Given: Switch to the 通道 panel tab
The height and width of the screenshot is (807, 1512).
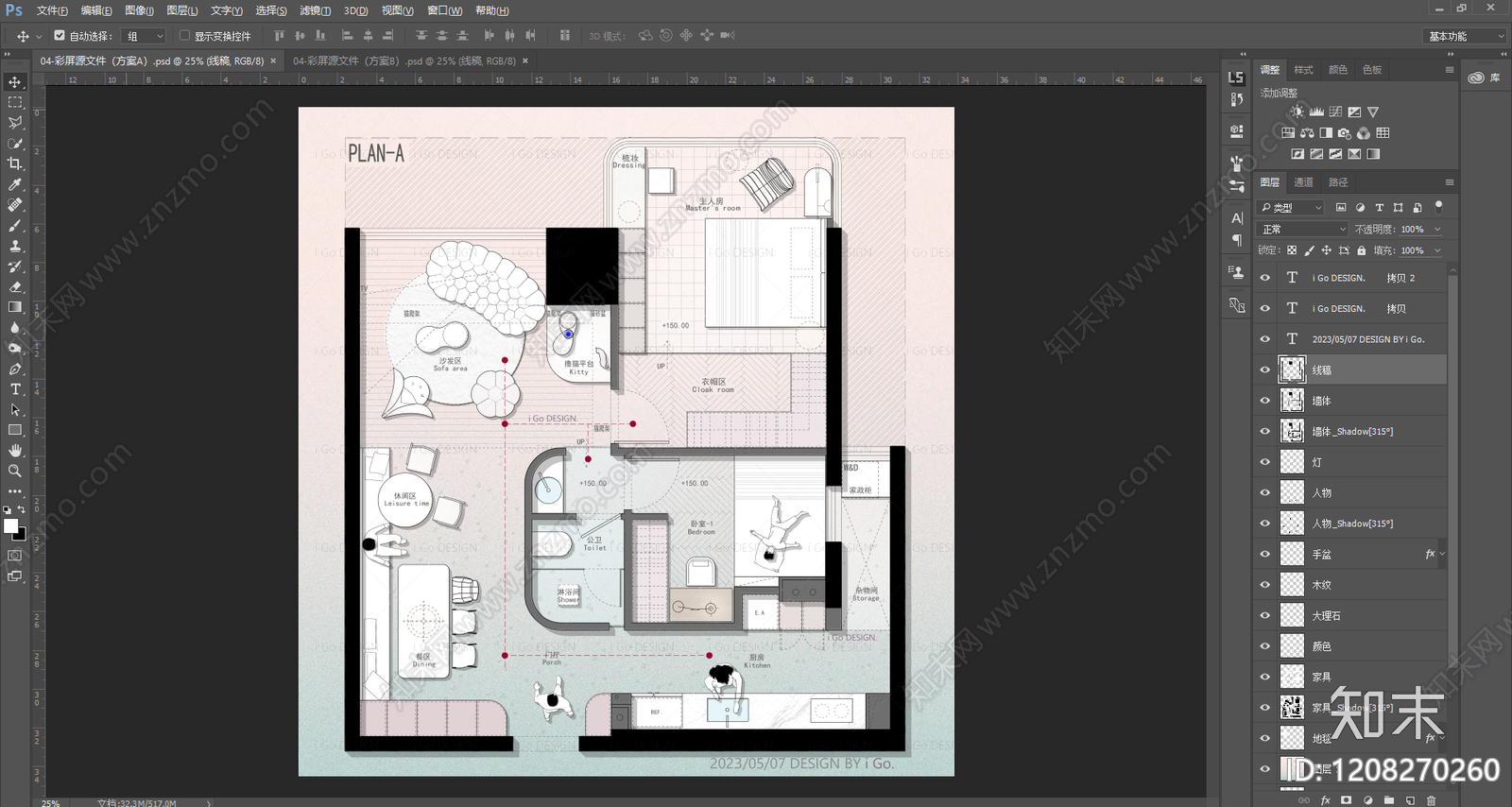Looking at the screenshot, I should tap(1304, 182).
